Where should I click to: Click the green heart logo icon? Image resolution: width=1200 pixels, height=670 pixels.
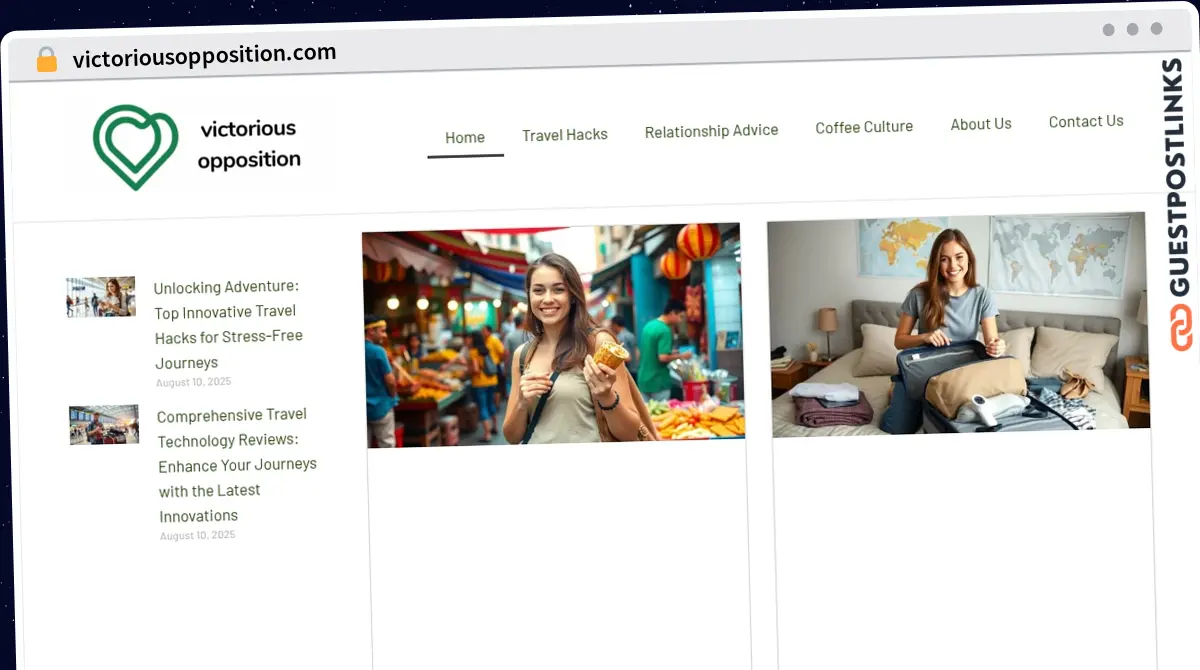coord(135,147)
